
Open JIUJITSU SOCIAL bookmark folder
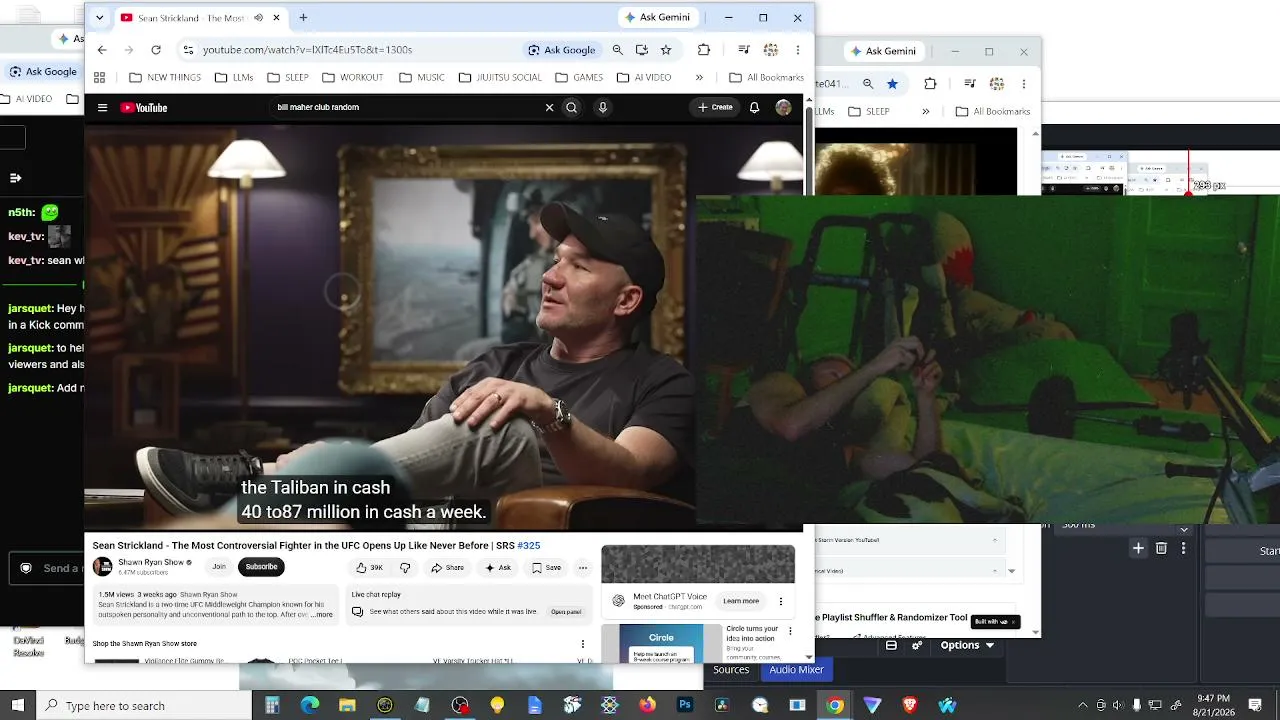(500, 77)
